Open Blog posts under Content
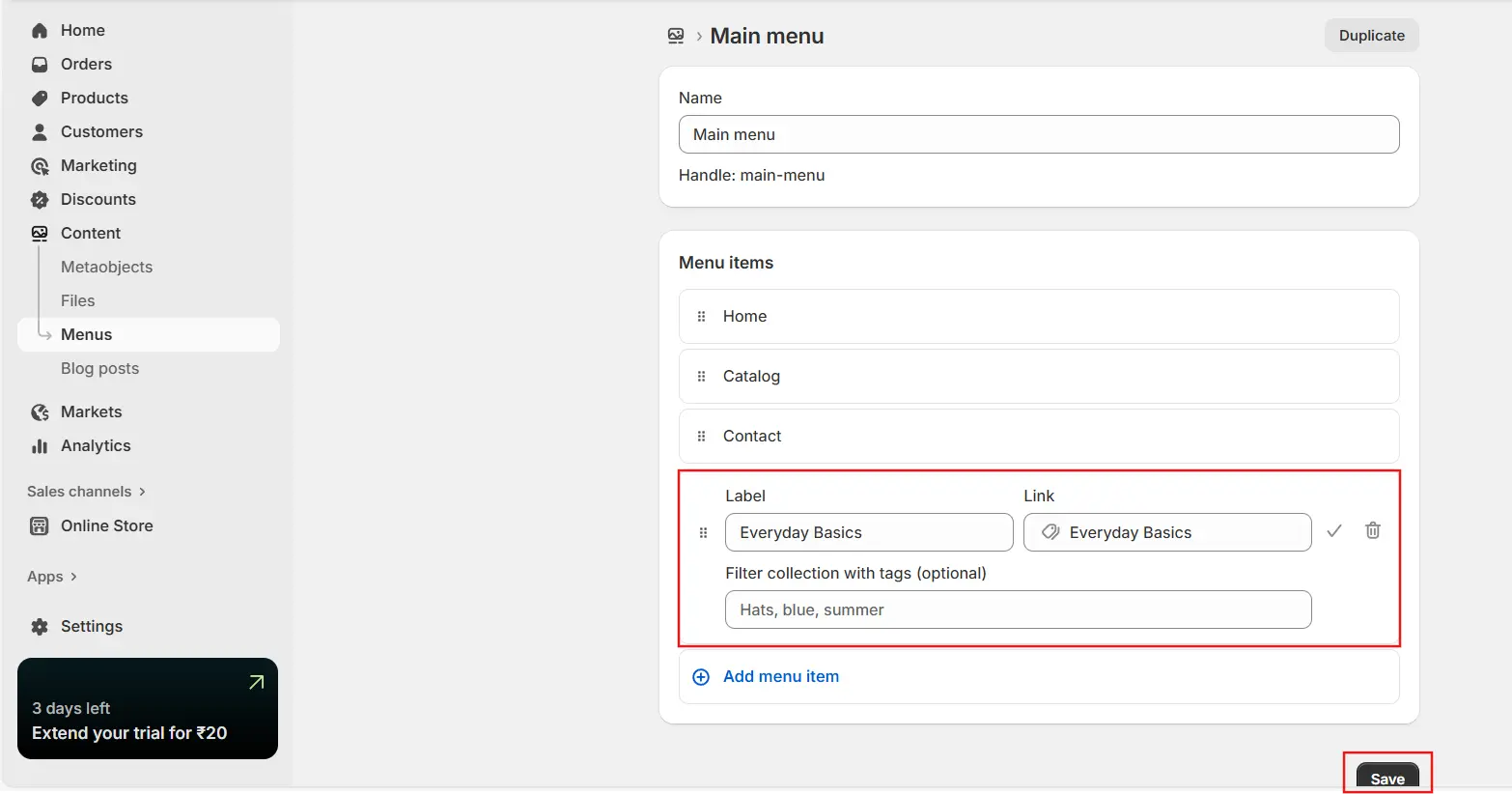This screenshot has height=794, width=1512. click(99, 368)
